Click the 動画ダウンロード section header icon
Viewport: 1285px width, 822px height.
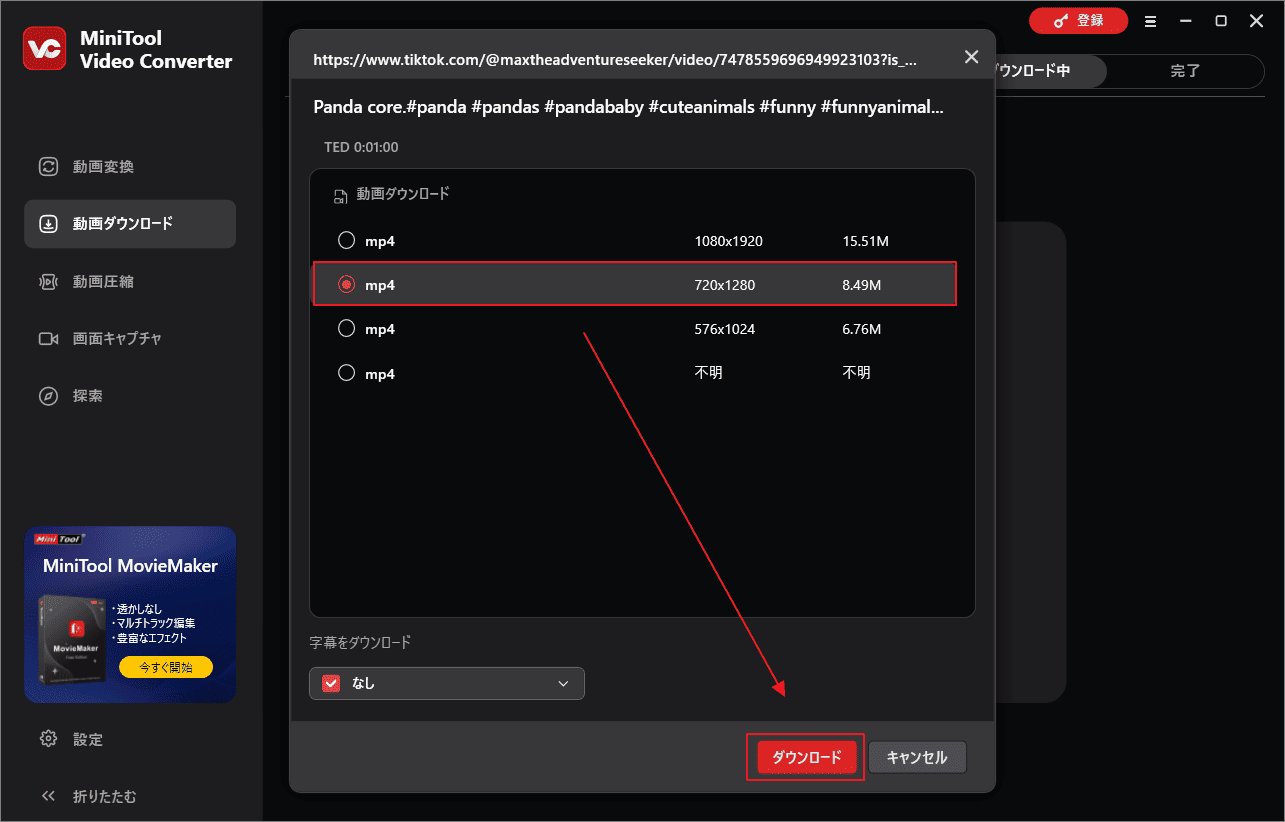[x=341, y=196]
